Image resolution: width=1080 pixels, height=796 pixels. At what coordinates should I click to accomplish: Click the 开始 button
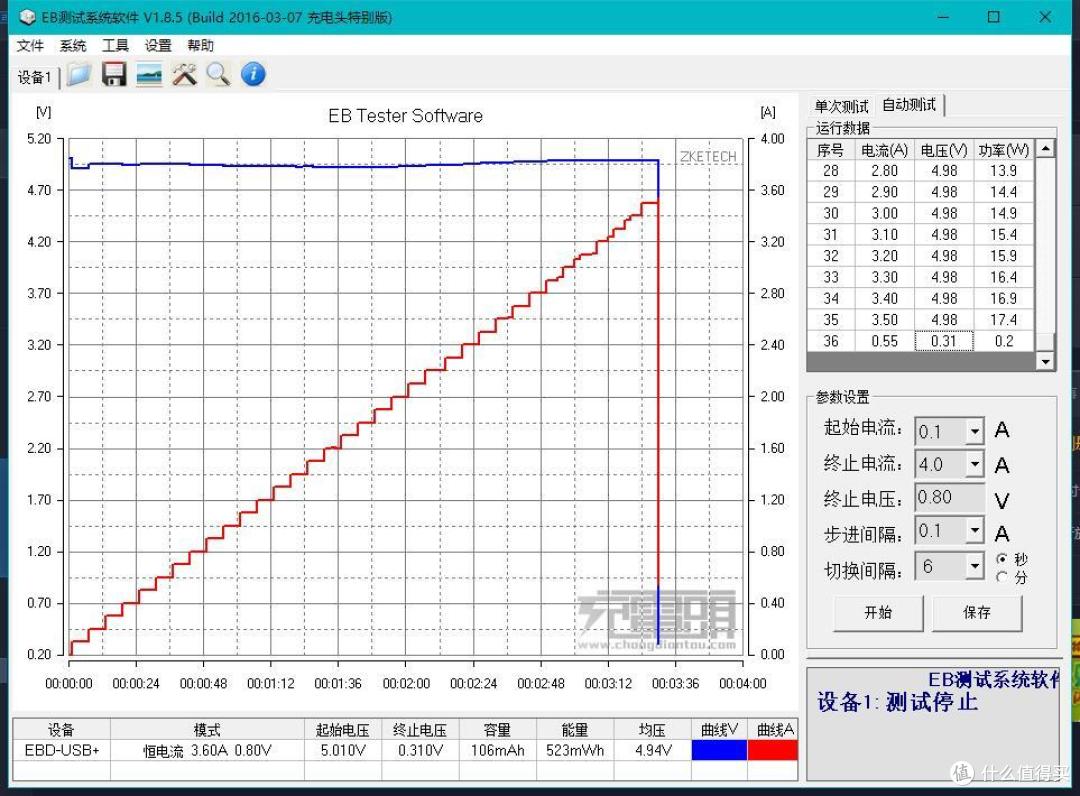coord(878,613)
